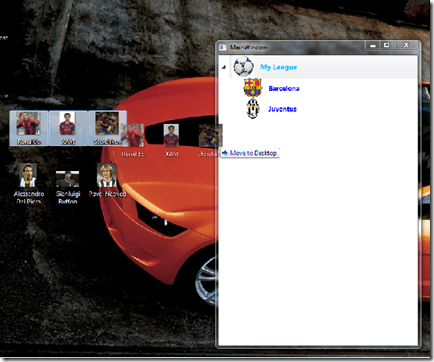Minimize the MainWindow window
Screen dimensions: 434x362
(373, 45)
